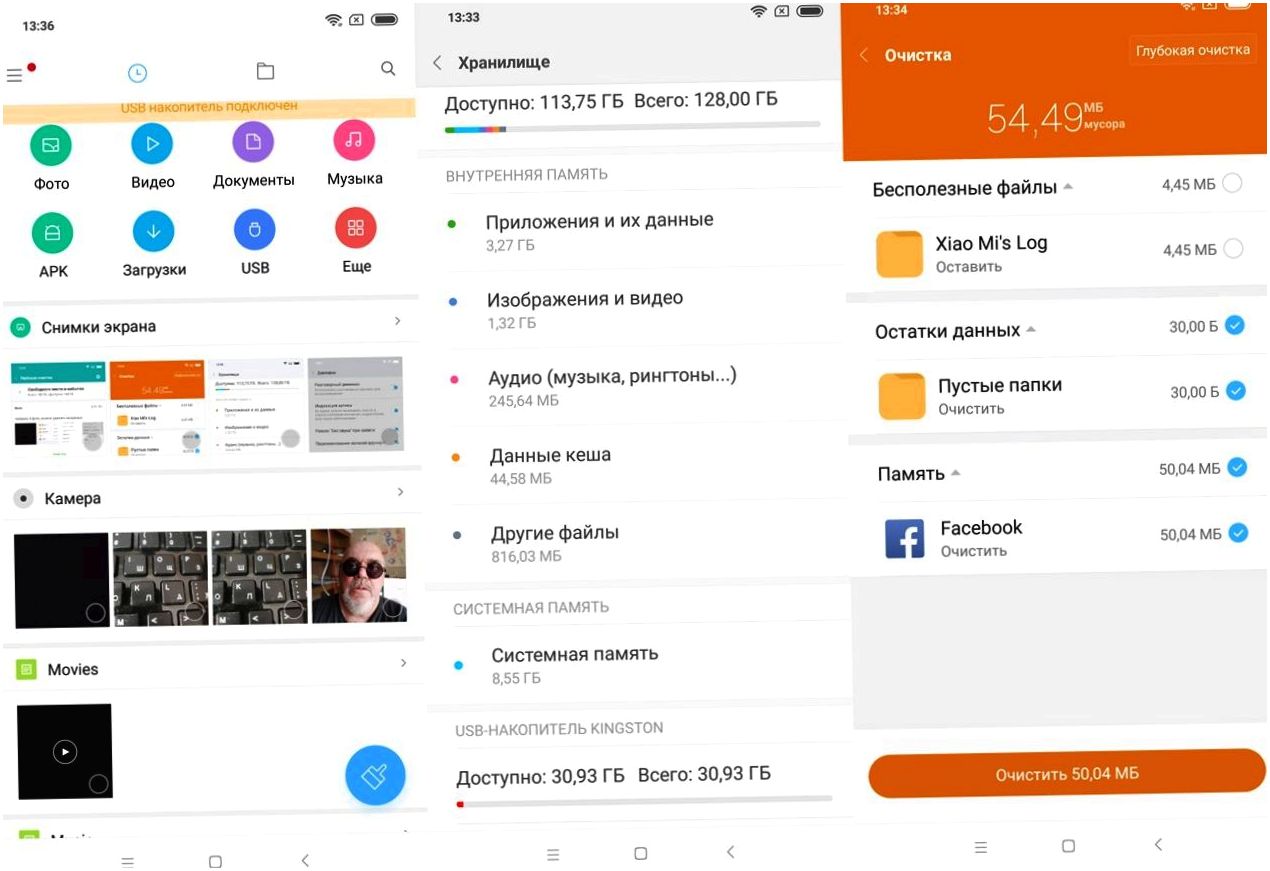Expand the Movies section arrow
Image resolution: width=1270 pixels, height=871 pixels.
[x=403, y=663]
